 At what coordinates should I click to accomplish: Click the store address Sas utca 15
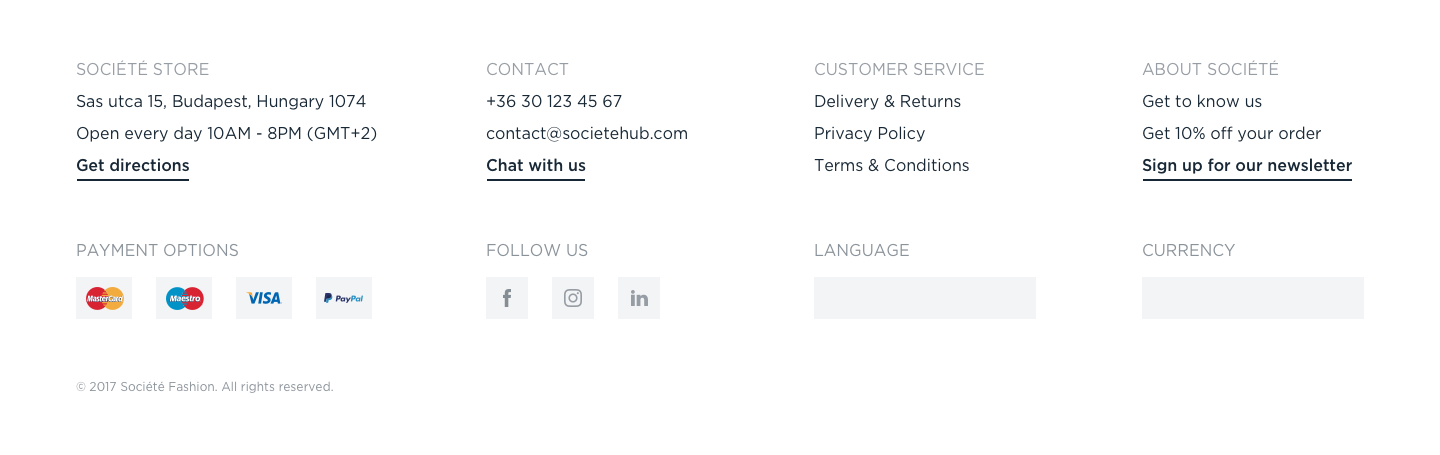tap(221, 102)
